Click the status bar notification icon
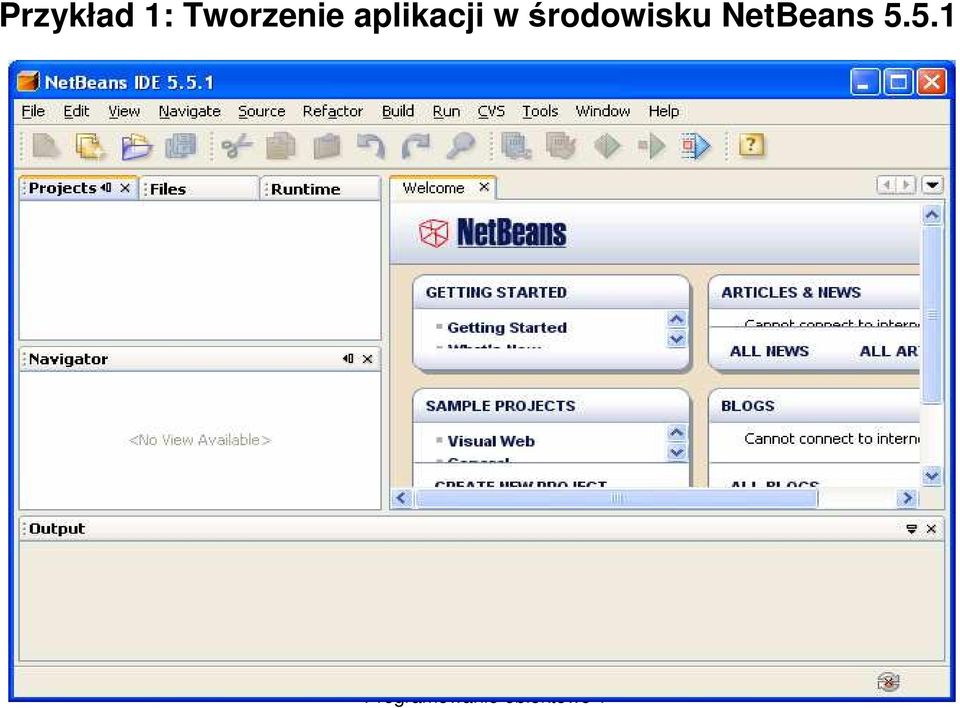This screenshot has height=708, width=960. (x=888, y=682)
